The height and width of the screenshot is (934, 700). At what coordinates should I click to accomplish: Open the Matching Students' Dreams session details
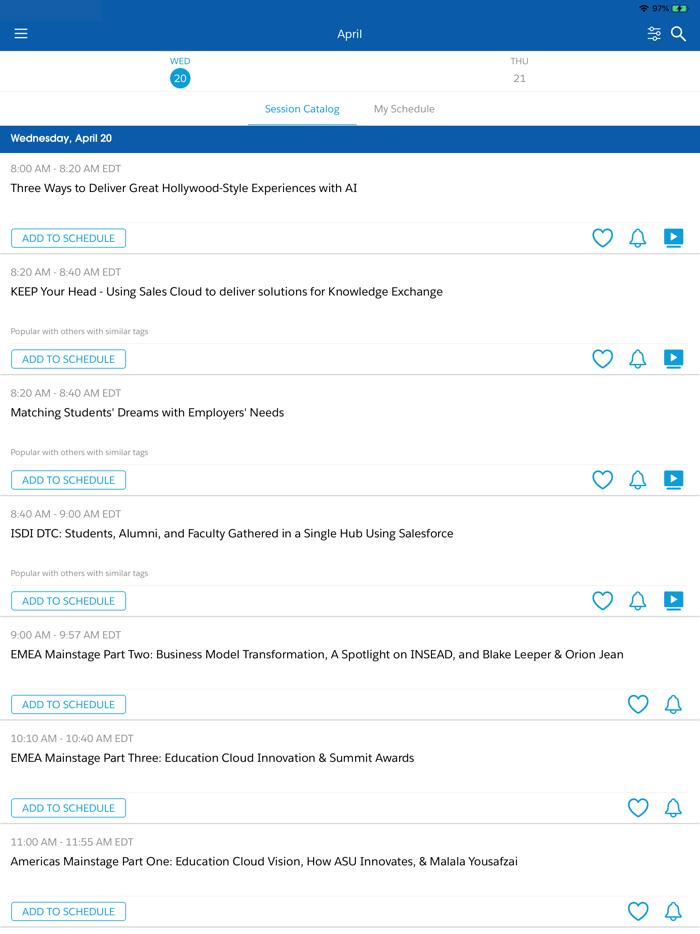[x=147, y=412]
